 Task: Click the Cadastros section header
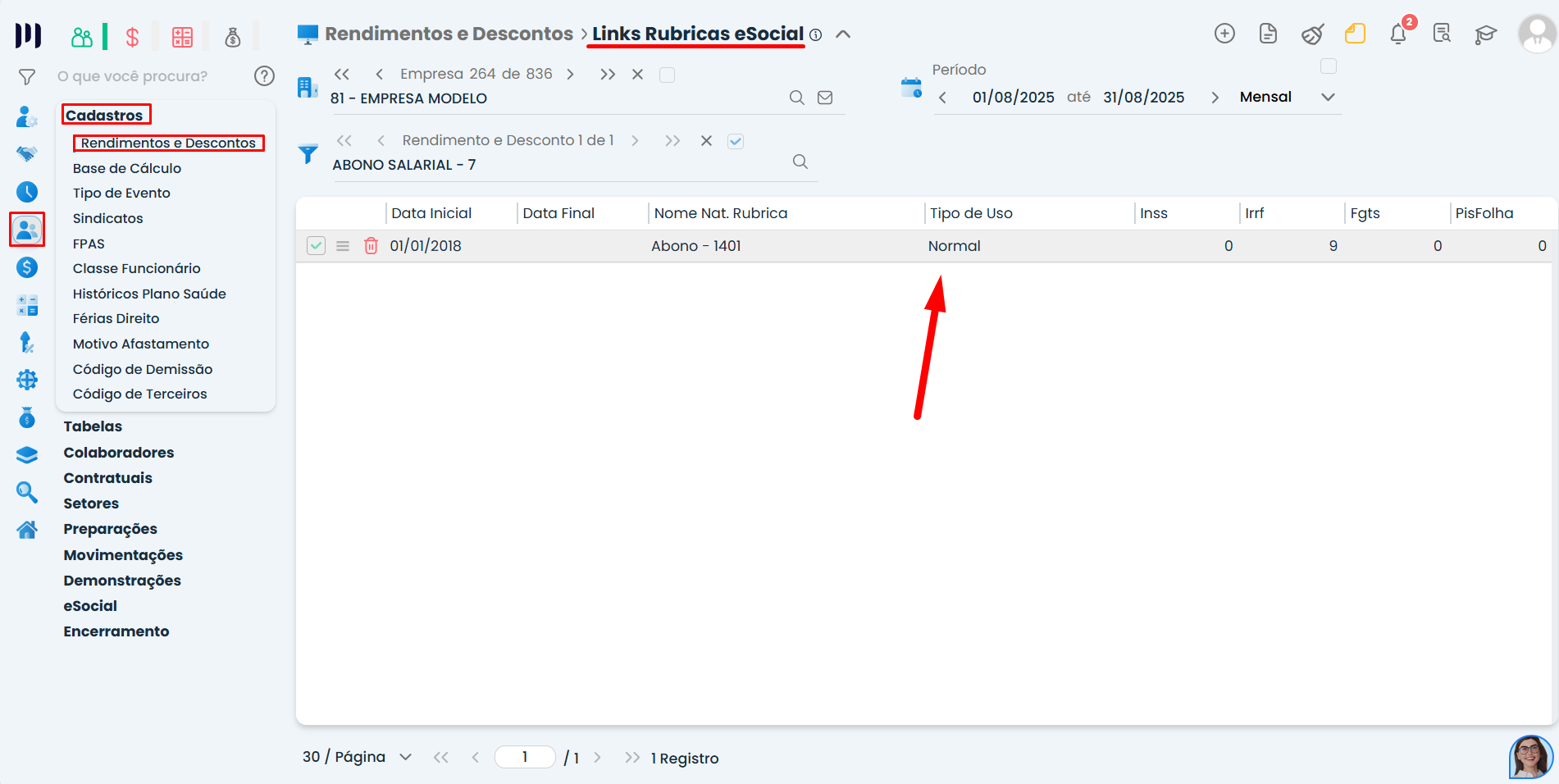tap(104, 115)
